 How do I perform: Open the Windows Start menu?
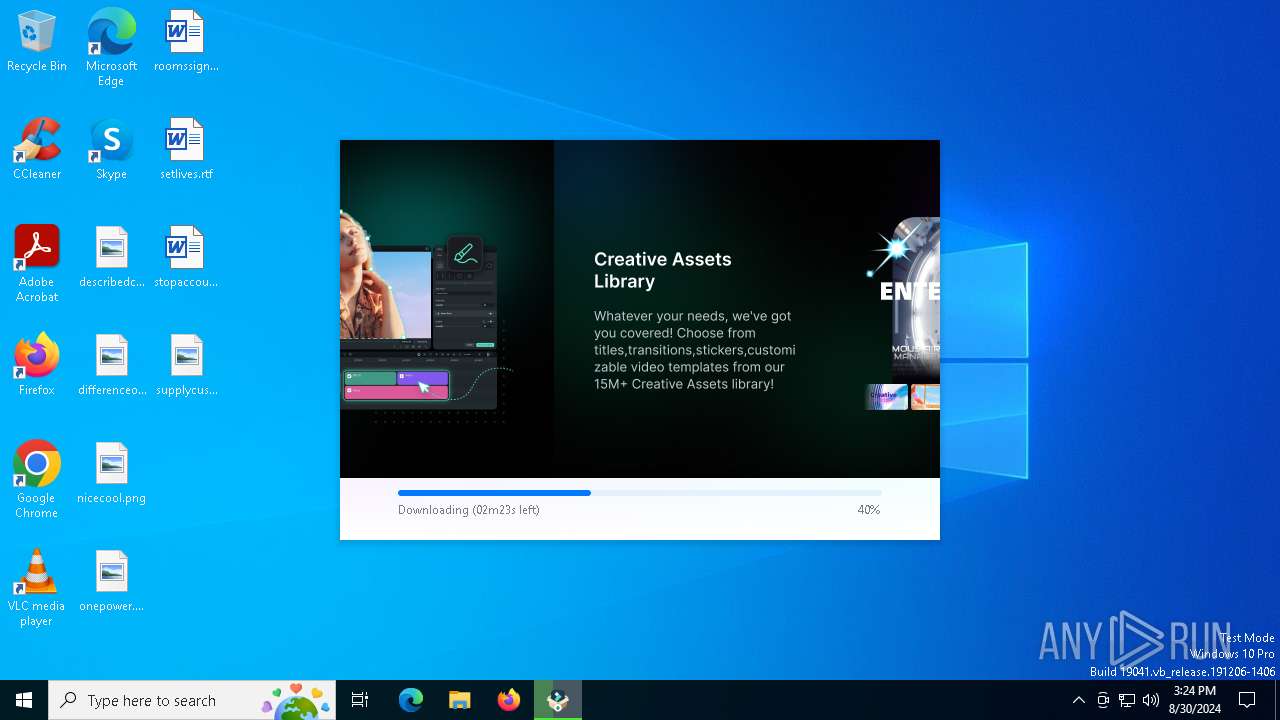click(24, 700)
